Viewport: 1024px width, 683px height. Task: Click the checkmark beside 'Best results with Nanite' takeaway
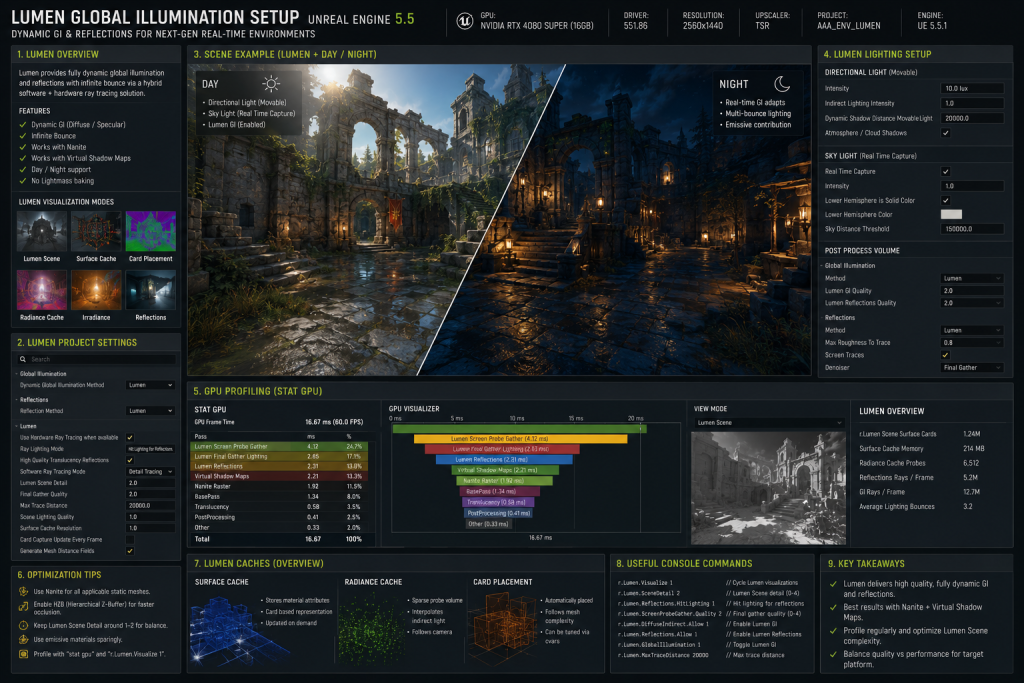(833, 607)
